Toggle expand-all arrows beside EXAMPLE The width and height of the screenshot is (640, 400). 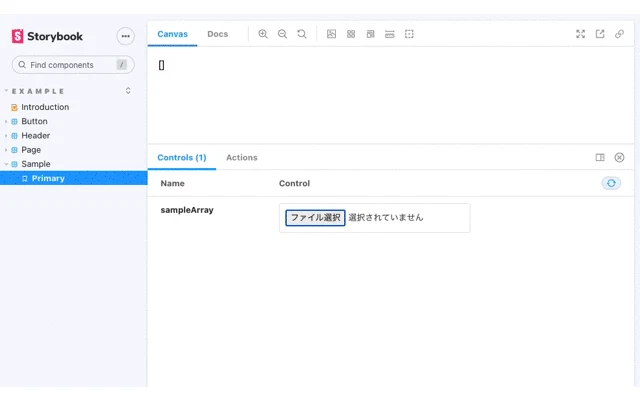coord(128,91)
